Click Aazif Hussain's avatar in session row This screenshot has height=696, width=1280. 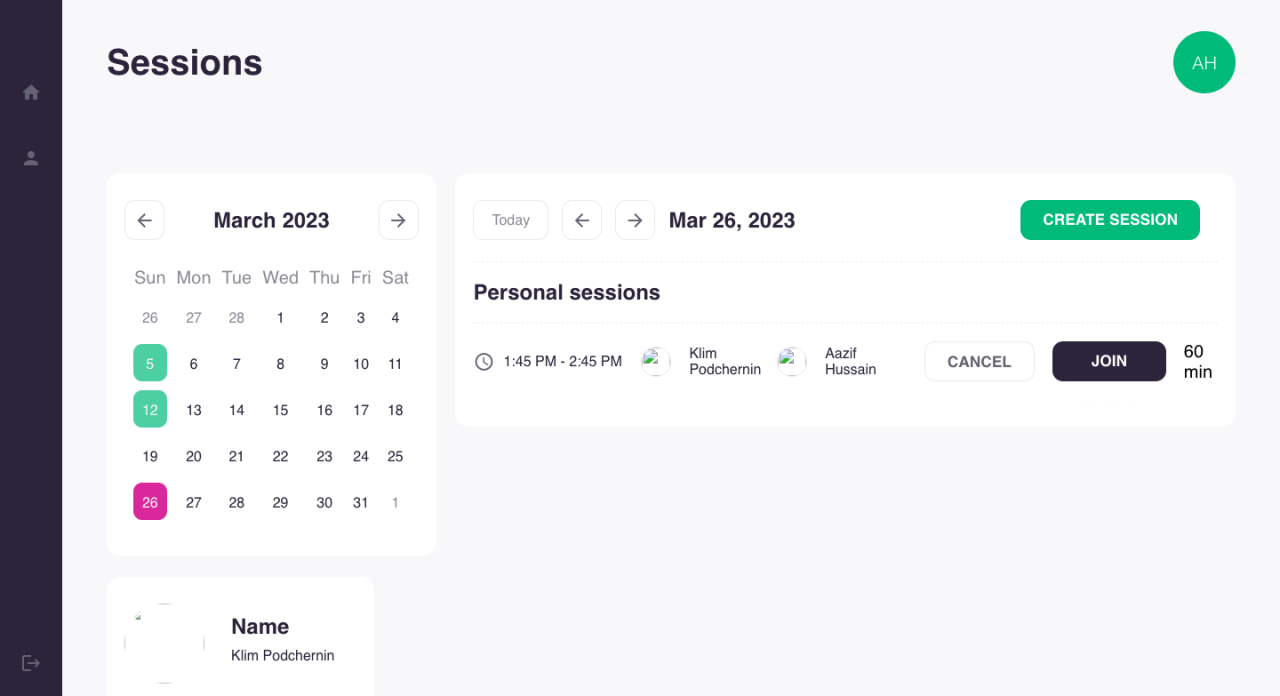tap(792, 361)
